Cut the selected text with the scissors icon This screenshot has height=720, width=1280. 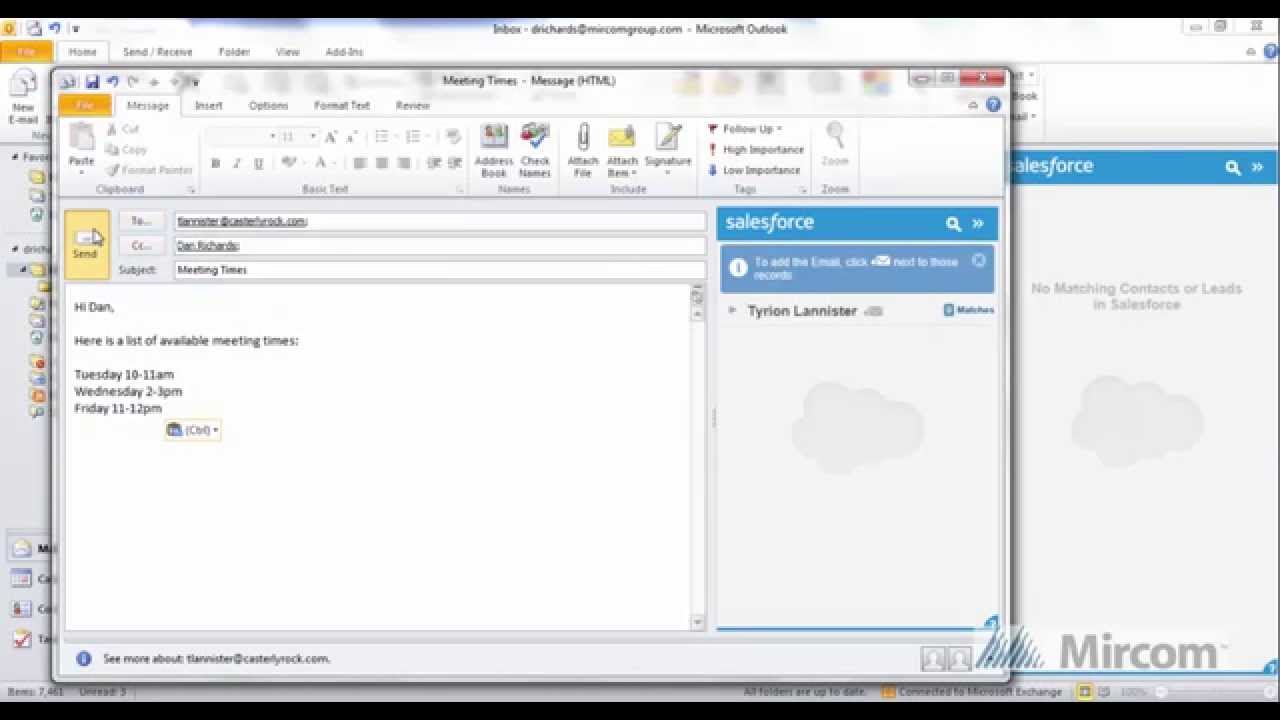coord(113,129)
